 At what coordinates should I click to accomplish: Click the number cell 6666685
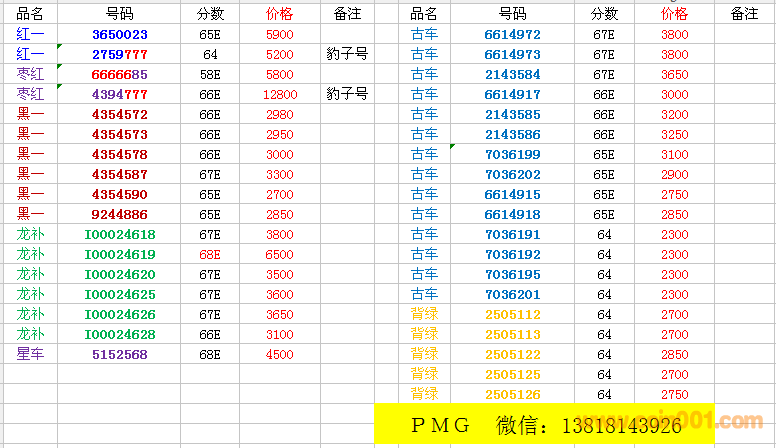[x=119, y=74]
